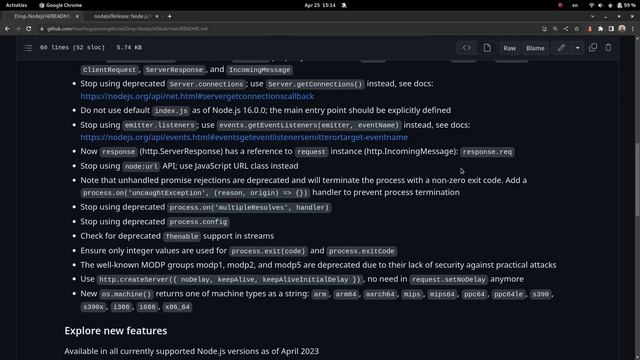640x360 pixels.
Task: Edit this file with the pencil icon
Action: (x=561, y=48)
